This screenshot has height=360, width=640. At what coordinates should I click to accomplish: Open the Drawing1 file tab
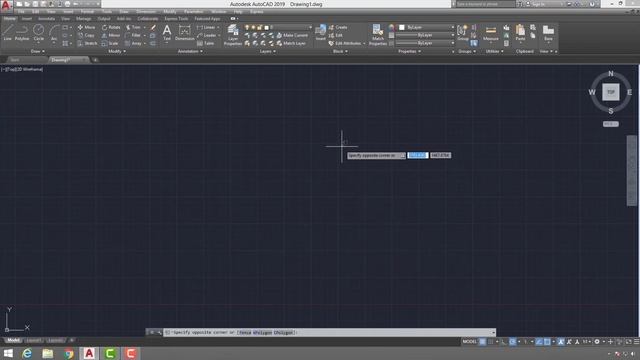68,60
